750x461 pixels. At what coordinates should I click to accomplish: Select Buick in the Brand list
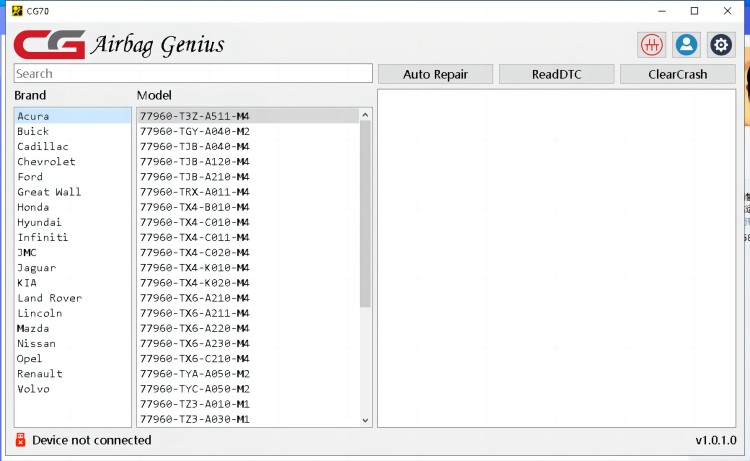73,131
